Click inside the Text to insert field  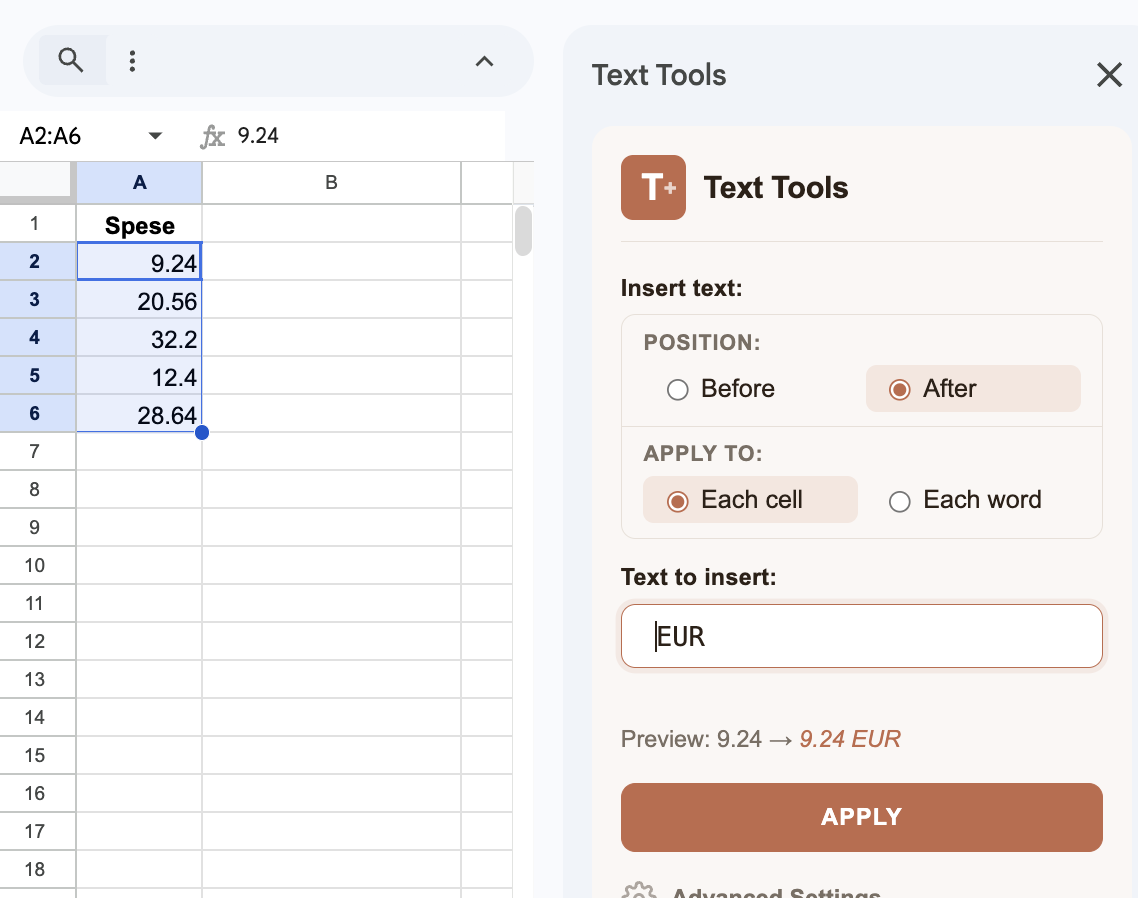[x=861, y=635]
